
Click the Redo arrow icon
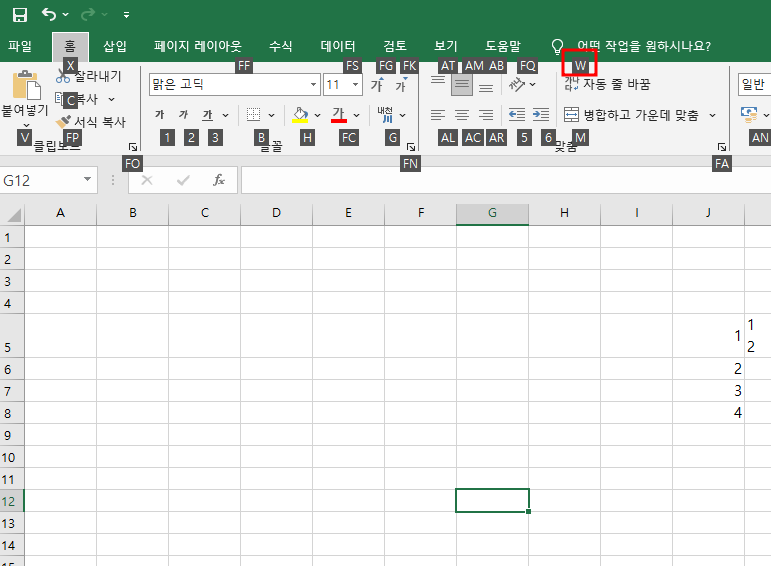(x=88, y=15)
